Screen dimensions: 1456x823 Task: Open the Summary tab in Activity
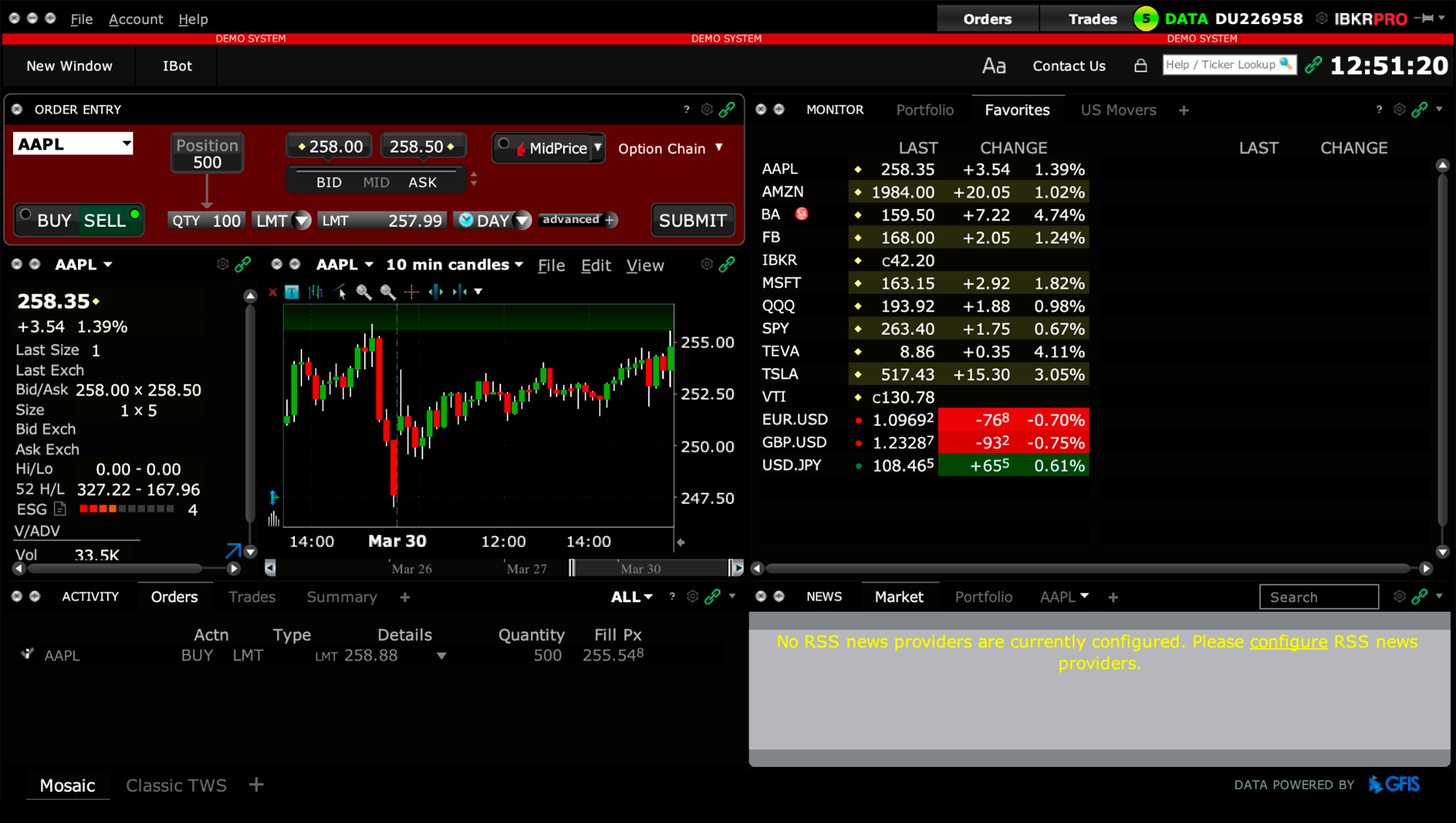pos(341,596)
